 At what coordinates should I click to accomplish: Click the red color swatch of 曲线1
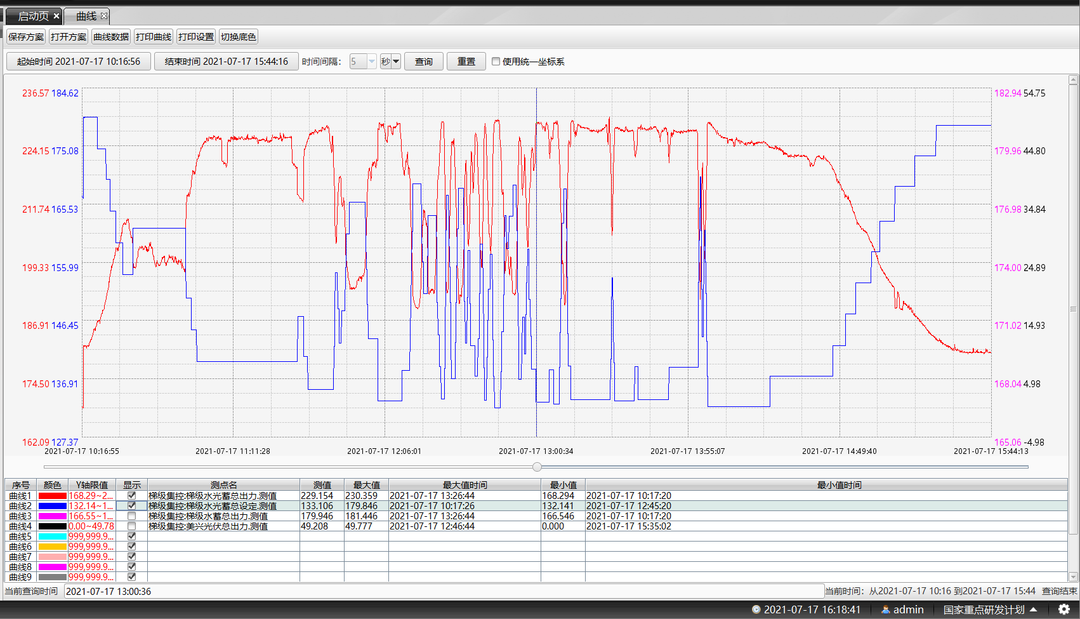(52, 496)
